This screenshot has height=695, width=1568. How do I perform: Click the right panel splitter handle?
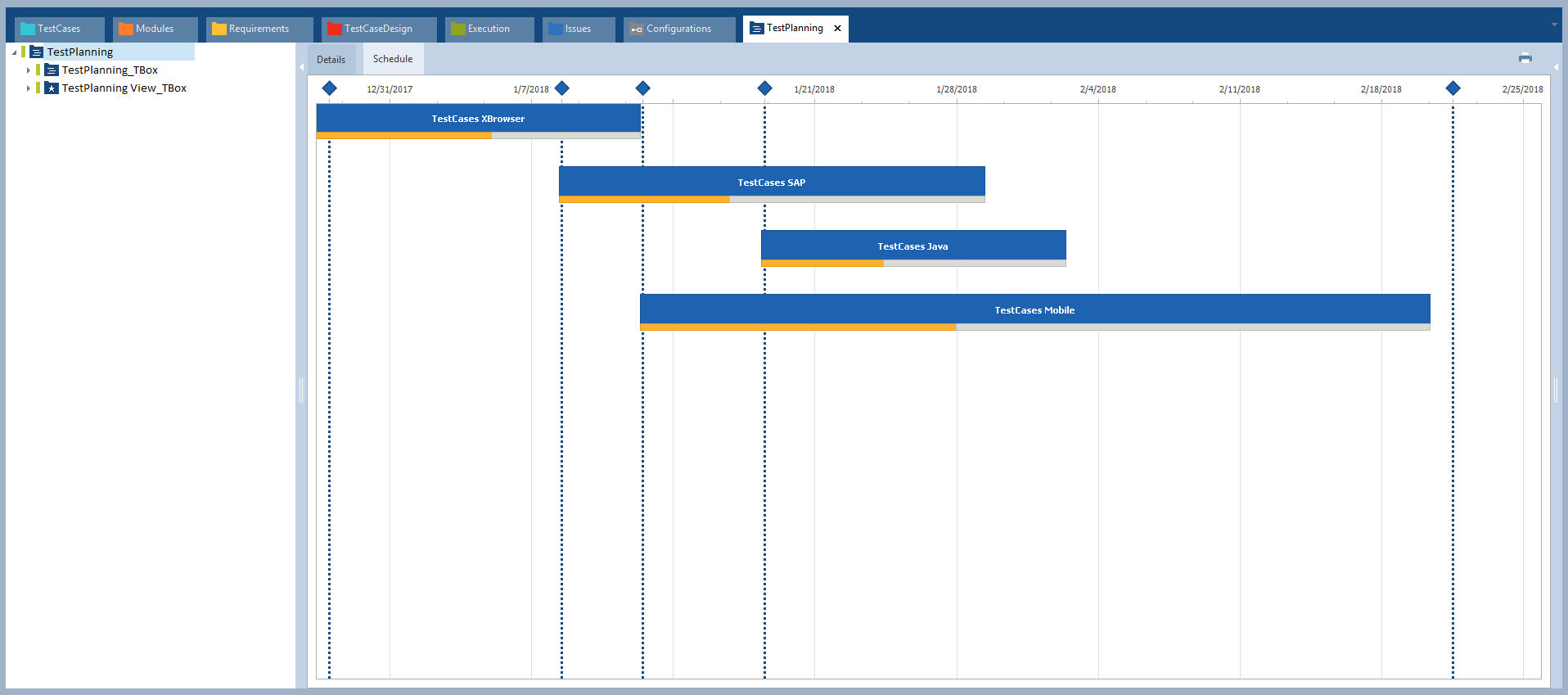1556,390
